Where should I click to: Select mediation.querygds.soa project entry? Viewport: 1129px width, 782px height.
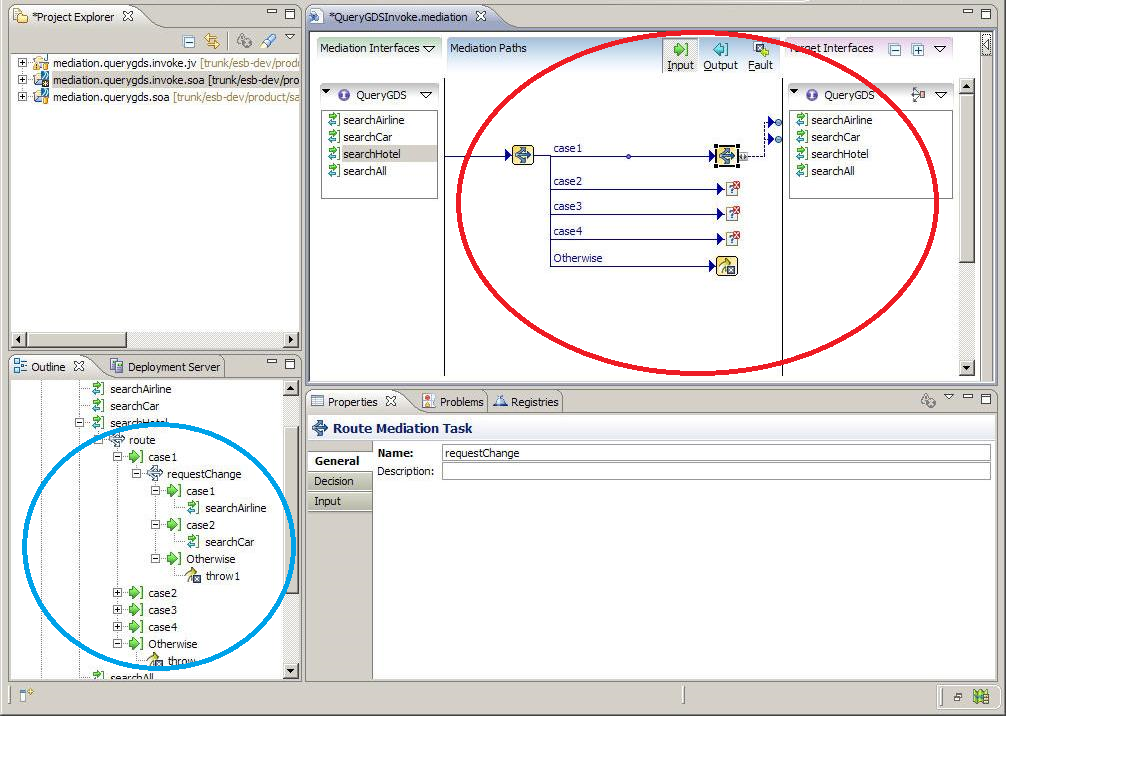point(167,96)
